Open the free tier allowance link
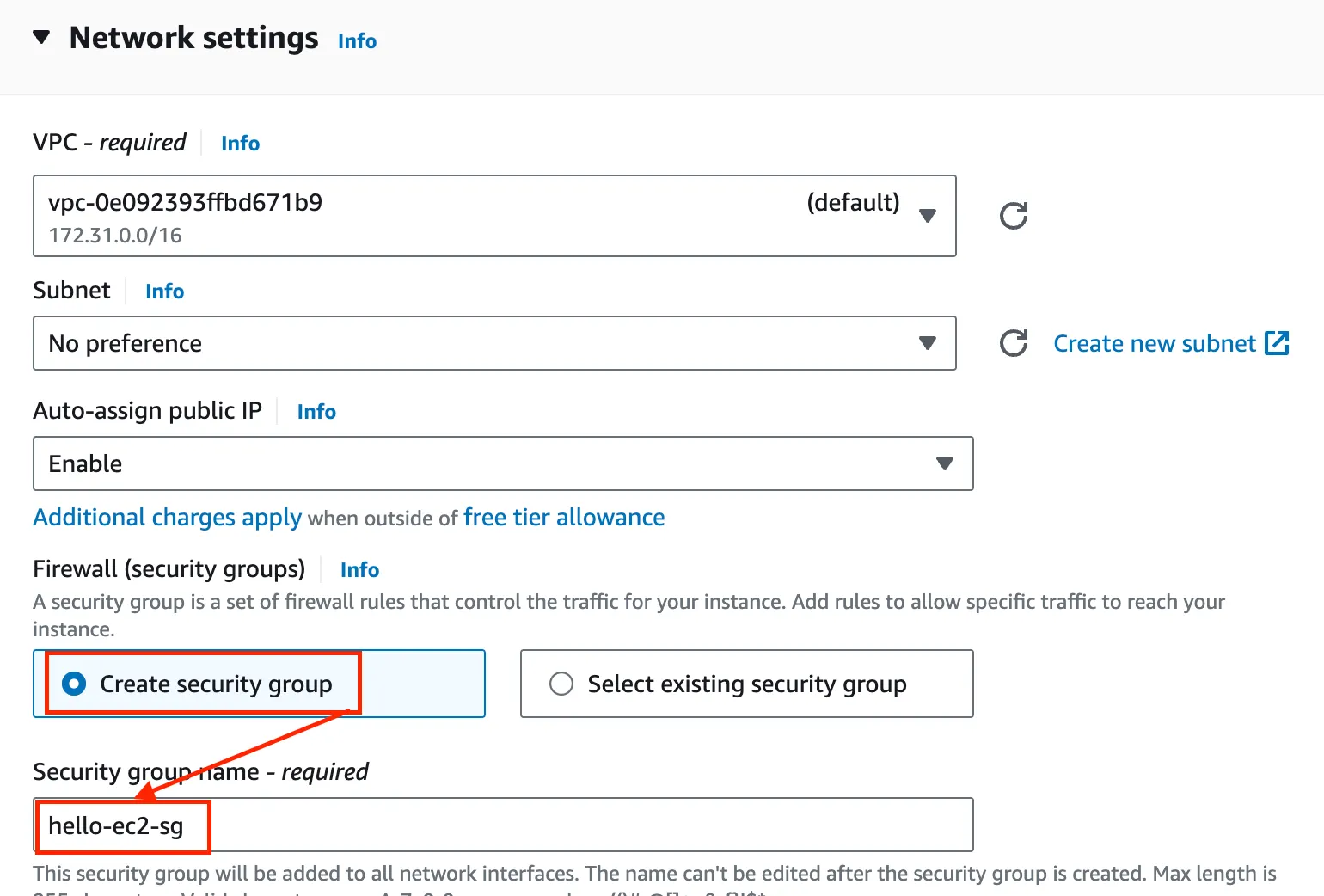 tap(564, 518)
